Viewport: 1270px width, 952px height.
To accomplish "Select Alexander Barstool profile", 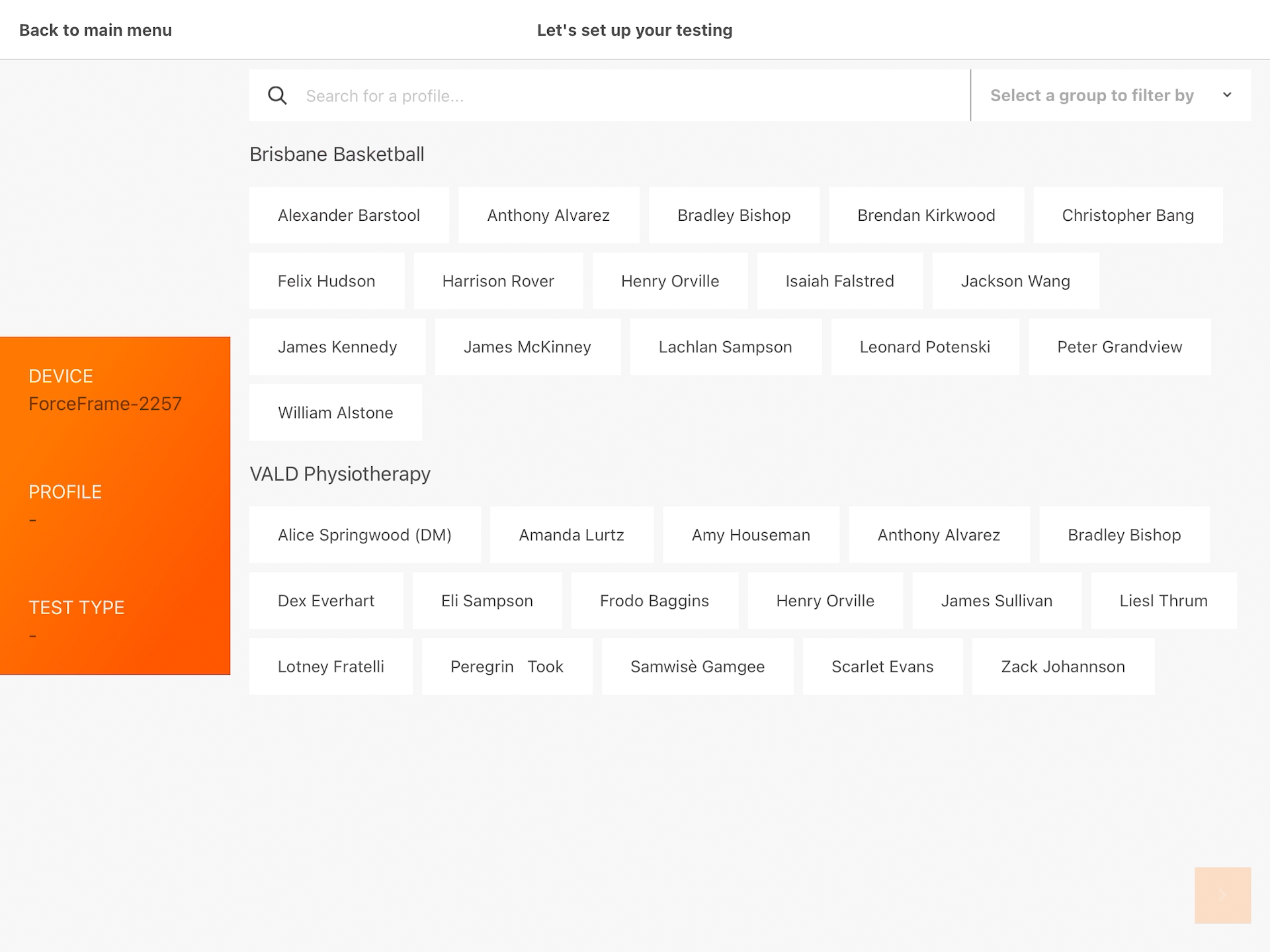I will coord(349,216).
